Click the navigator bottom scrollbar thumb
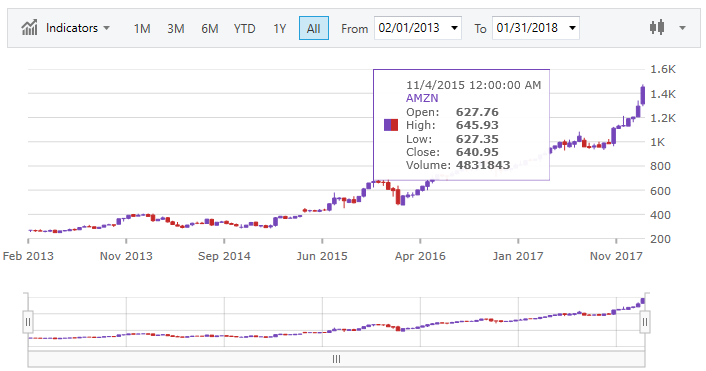 [336, 359]
